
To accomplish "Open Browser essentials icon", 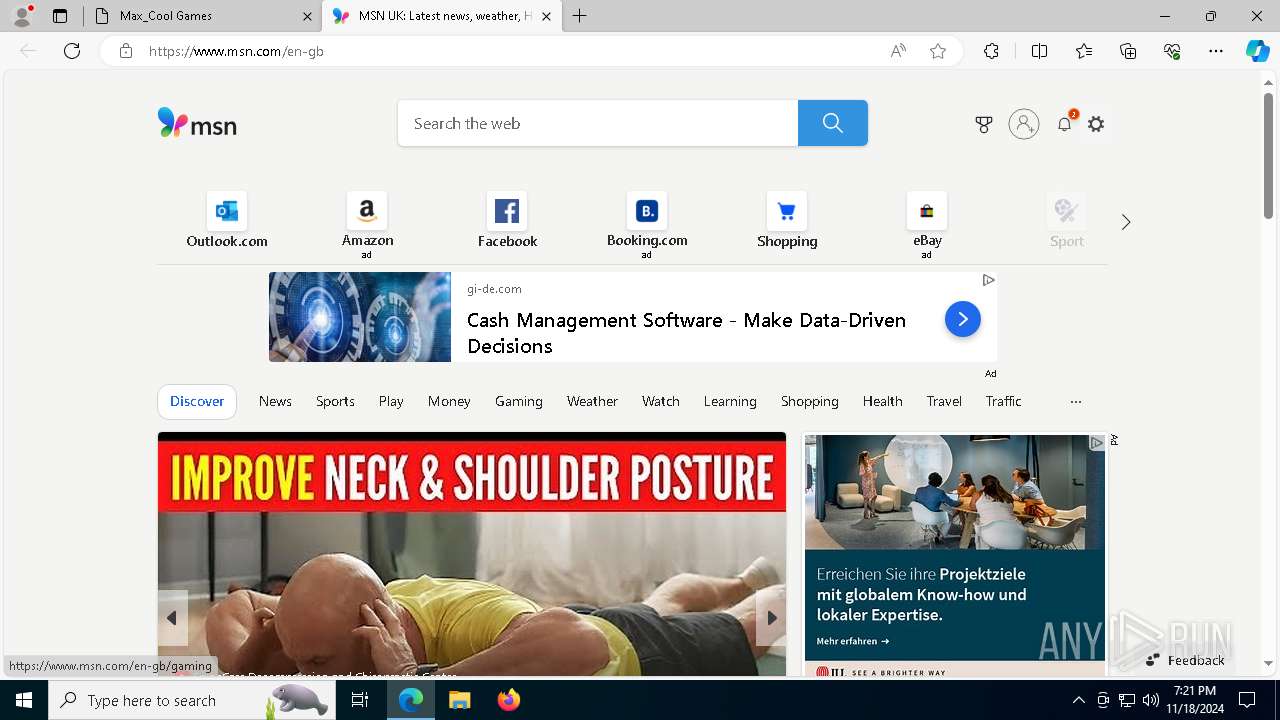I will coord(1172,51).
